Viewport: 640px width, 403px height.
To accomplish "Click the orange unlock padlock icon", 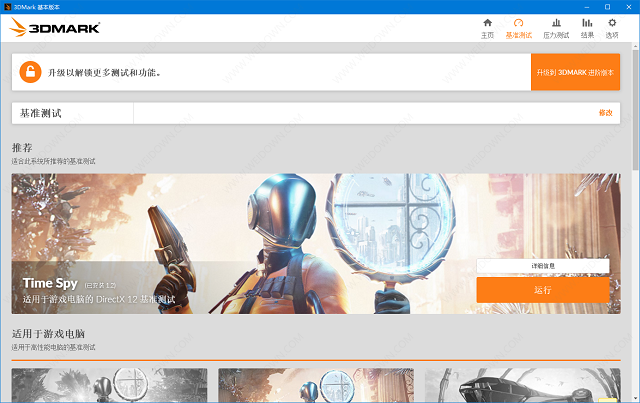I will pyautogui.click(x=30, y=72).
